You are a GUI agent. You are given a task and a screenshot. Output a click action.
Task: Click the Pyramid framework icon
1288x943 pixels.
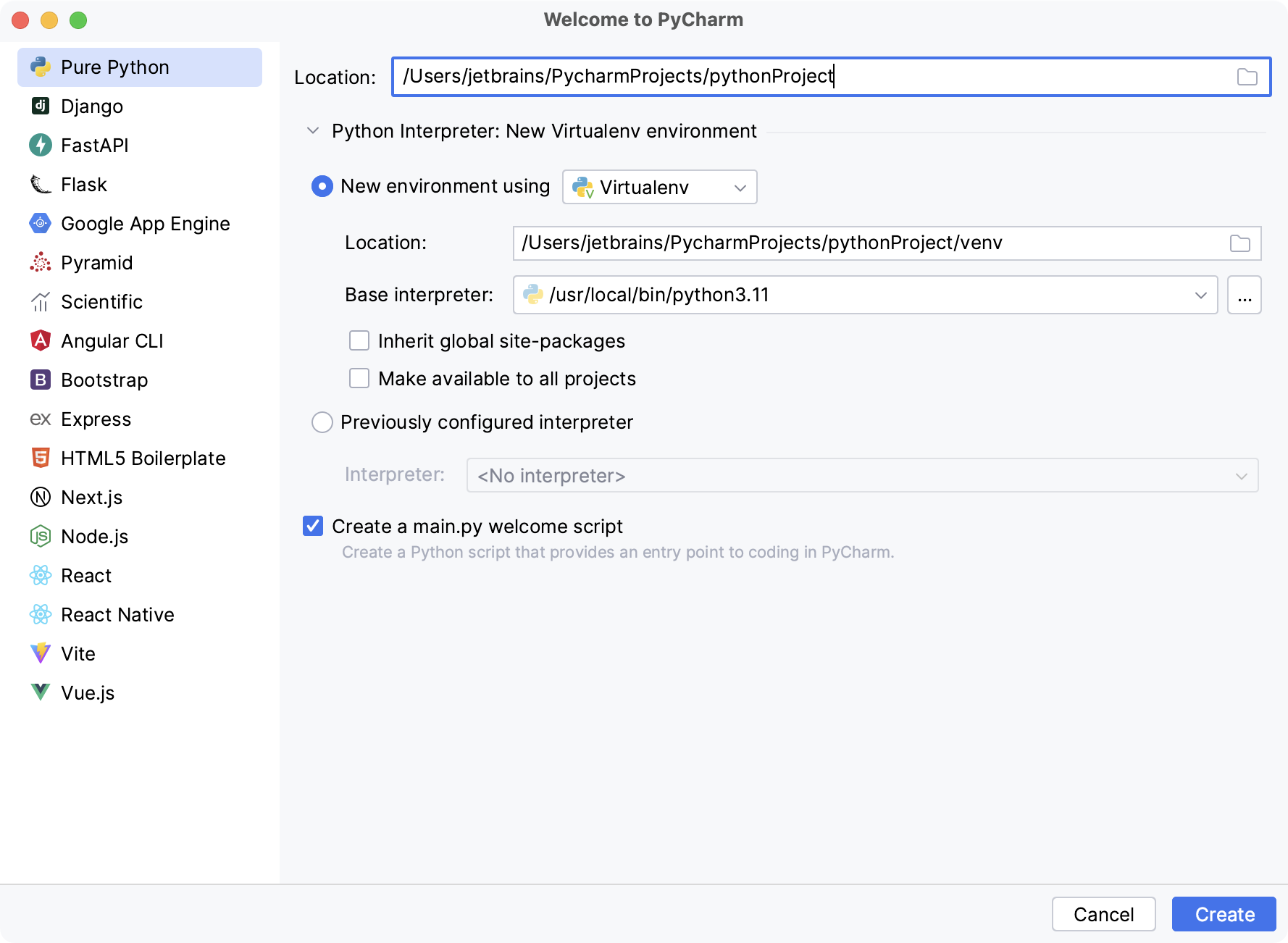click(x=41, y=263)
